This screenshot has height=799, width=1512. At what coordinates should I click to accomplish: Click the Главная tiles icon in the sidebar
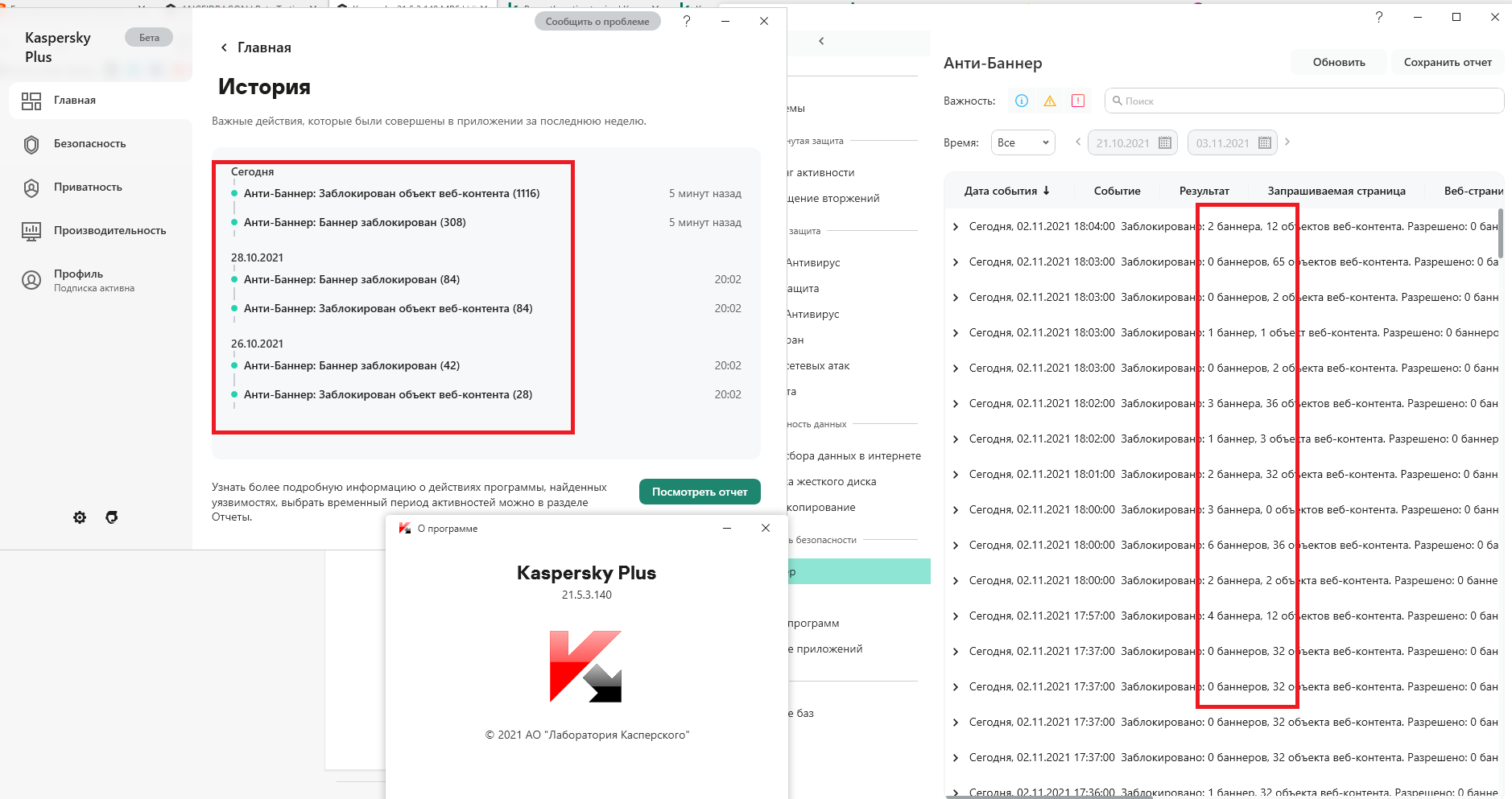pos(31,101)
